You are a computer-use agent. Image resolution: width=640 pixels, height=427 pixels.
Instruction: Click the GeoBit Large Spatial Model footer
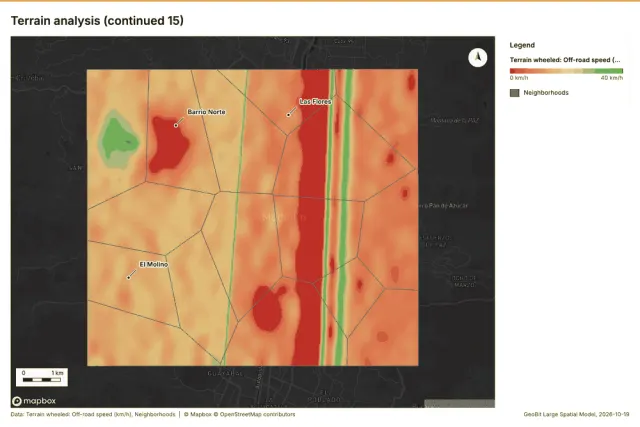pyautogui.click(x=576, y=414)
